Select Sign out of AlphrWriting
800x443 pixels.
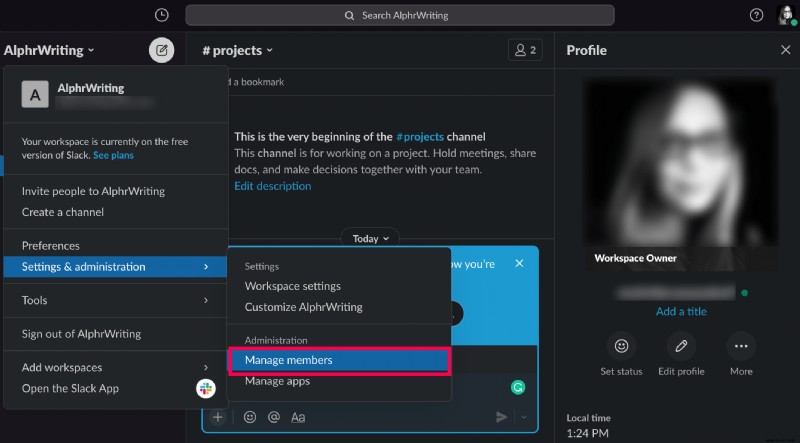(x=81, y=334)
